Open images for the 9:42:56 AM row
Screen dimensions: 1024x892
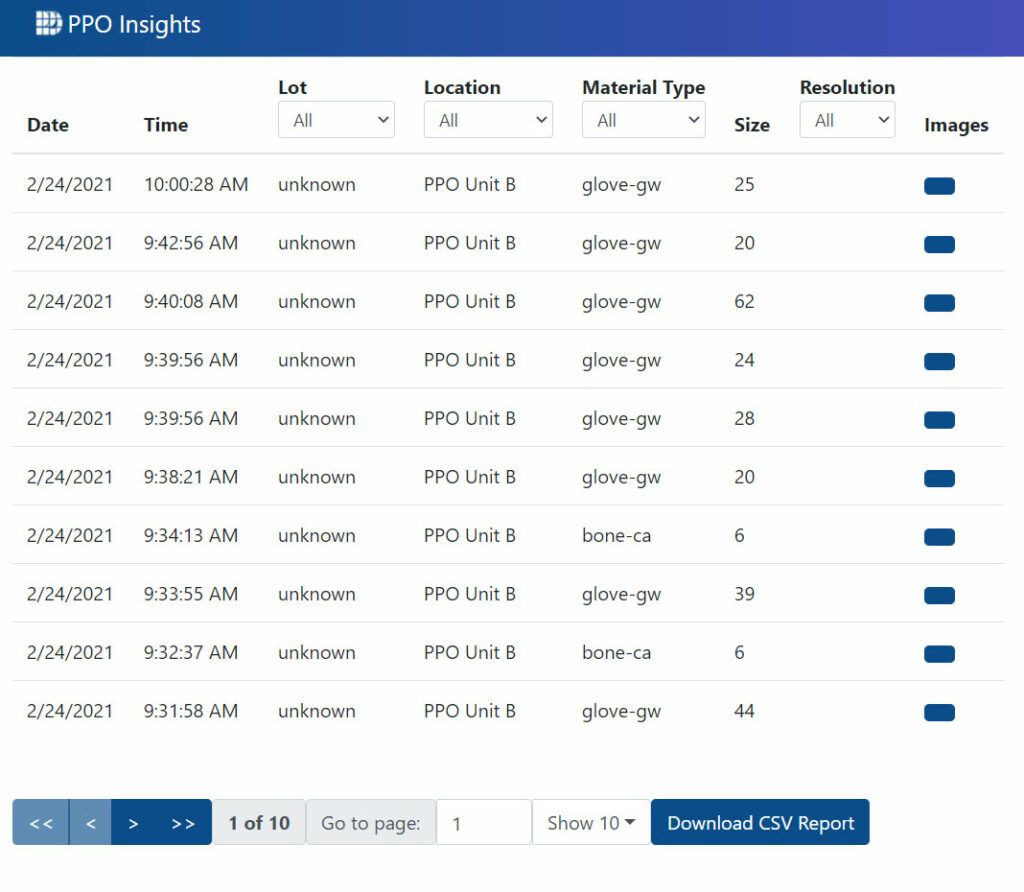coord(939,244)
